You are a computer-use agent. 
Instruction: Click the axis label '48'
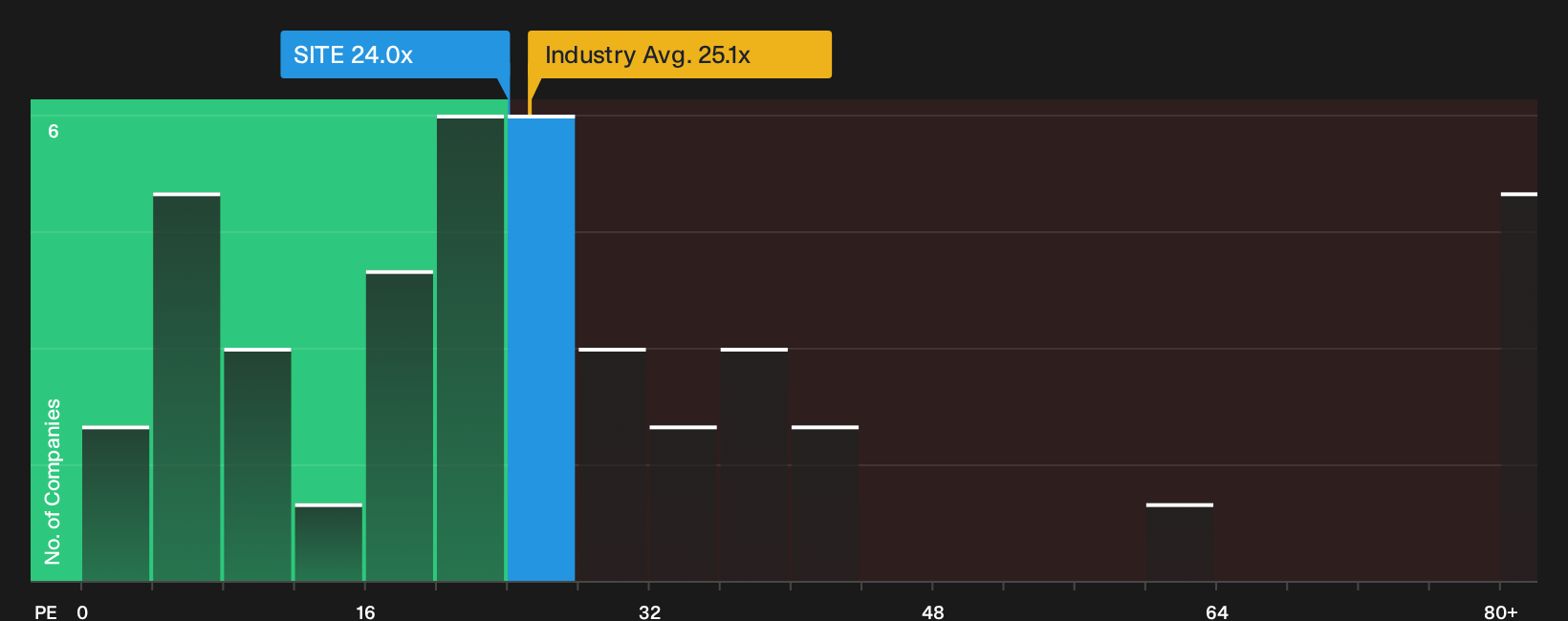click(933, 611)
